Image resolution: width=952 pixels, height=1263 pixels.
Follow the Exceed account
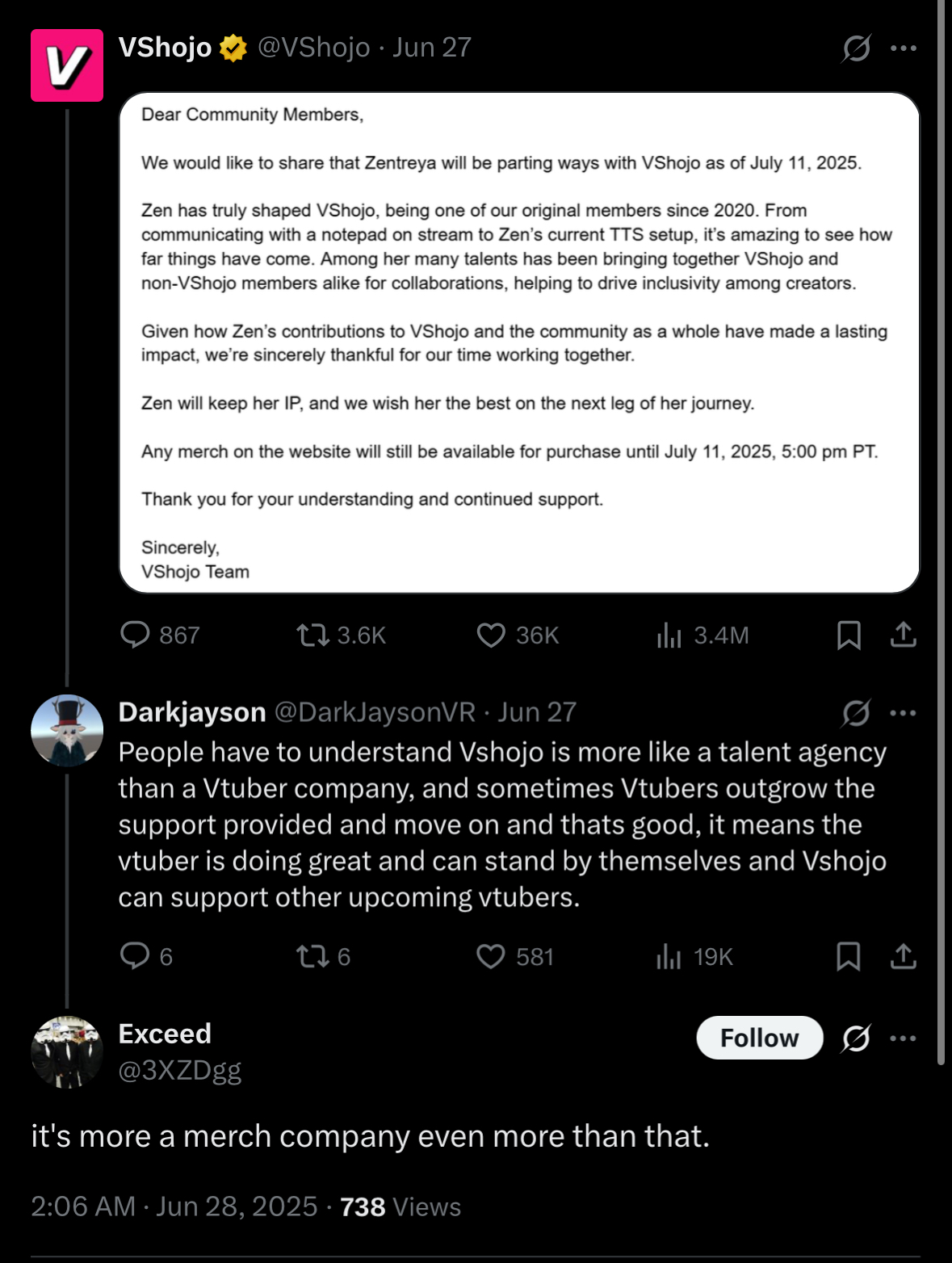point(759,1038)
